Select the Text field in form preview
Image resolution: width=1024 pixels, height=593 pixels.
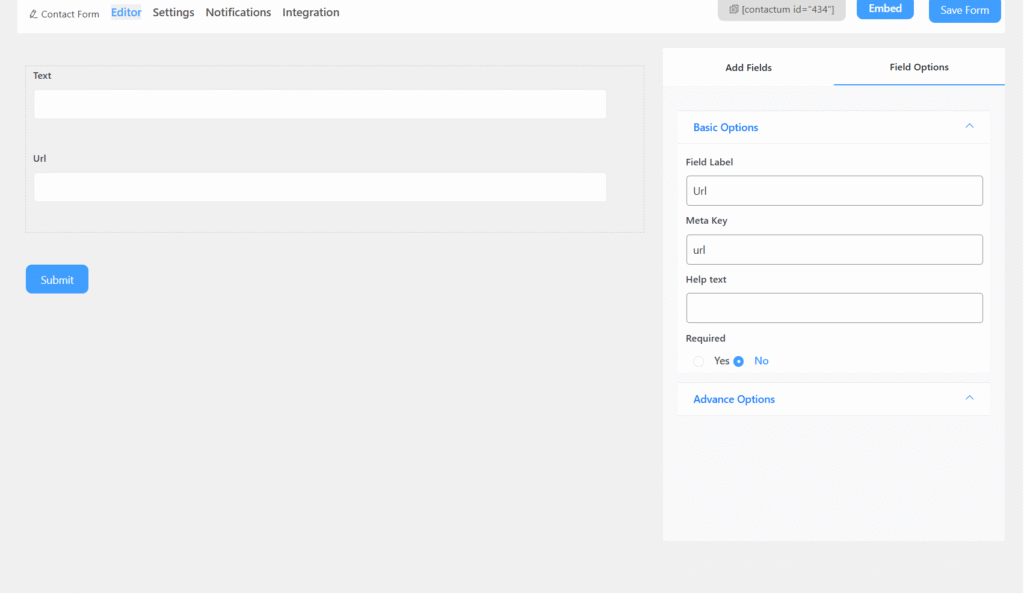point(320,105)
